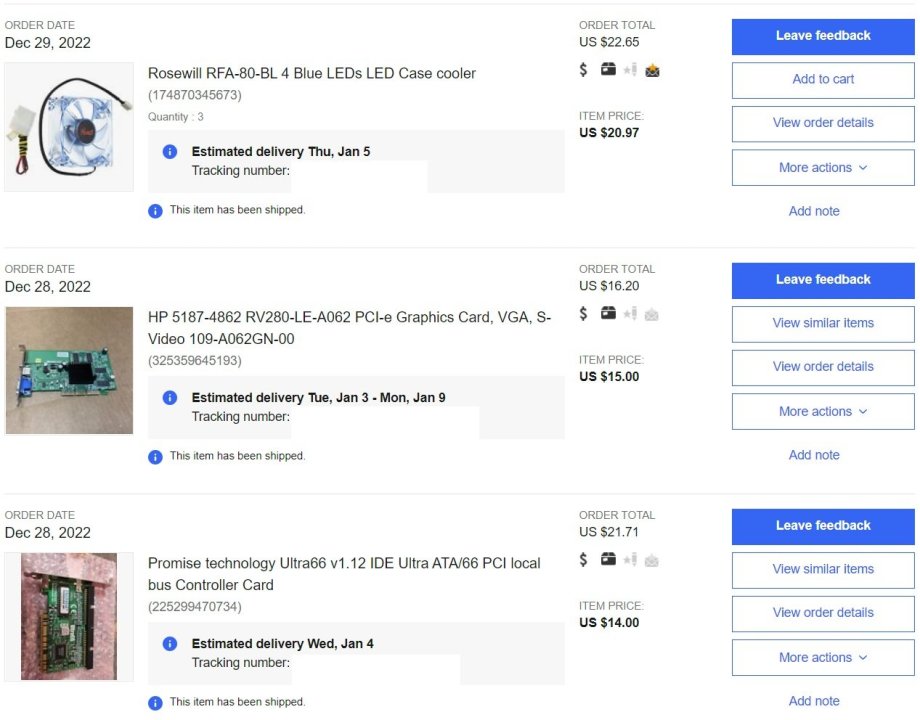
Task: View order details for the HP graphics card
Action: pyautogui.click(x=823, y=367)
